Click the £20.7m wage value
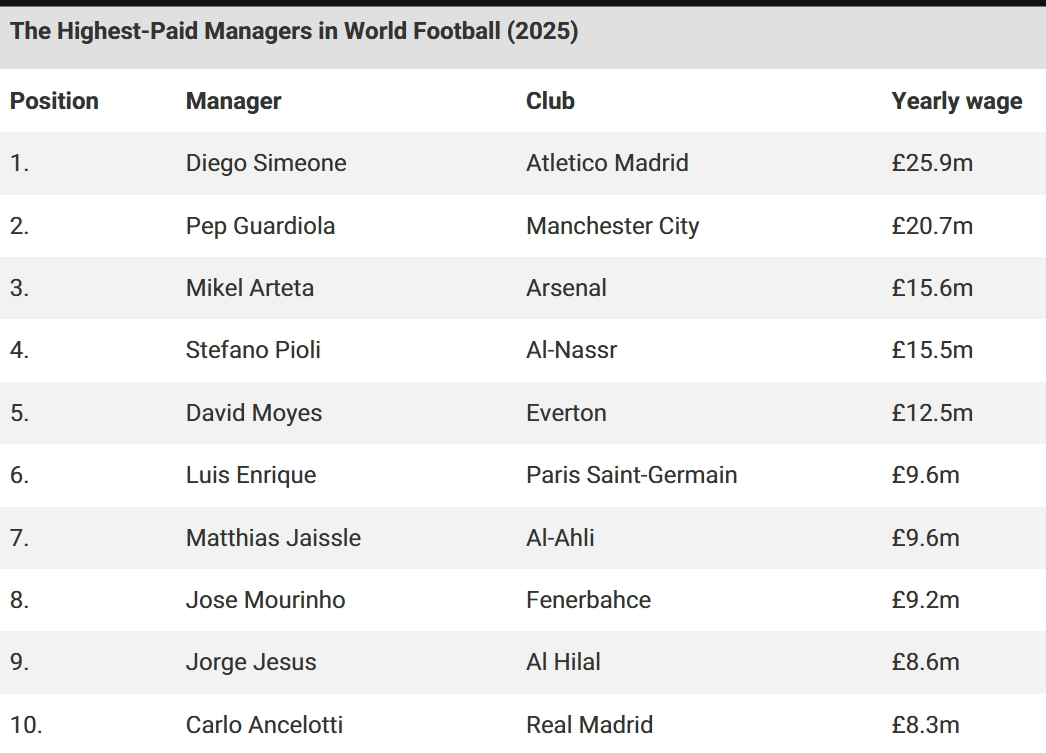Image resolution: width=1046 pixels, height=753 pixels. click(x=932, y=226)
